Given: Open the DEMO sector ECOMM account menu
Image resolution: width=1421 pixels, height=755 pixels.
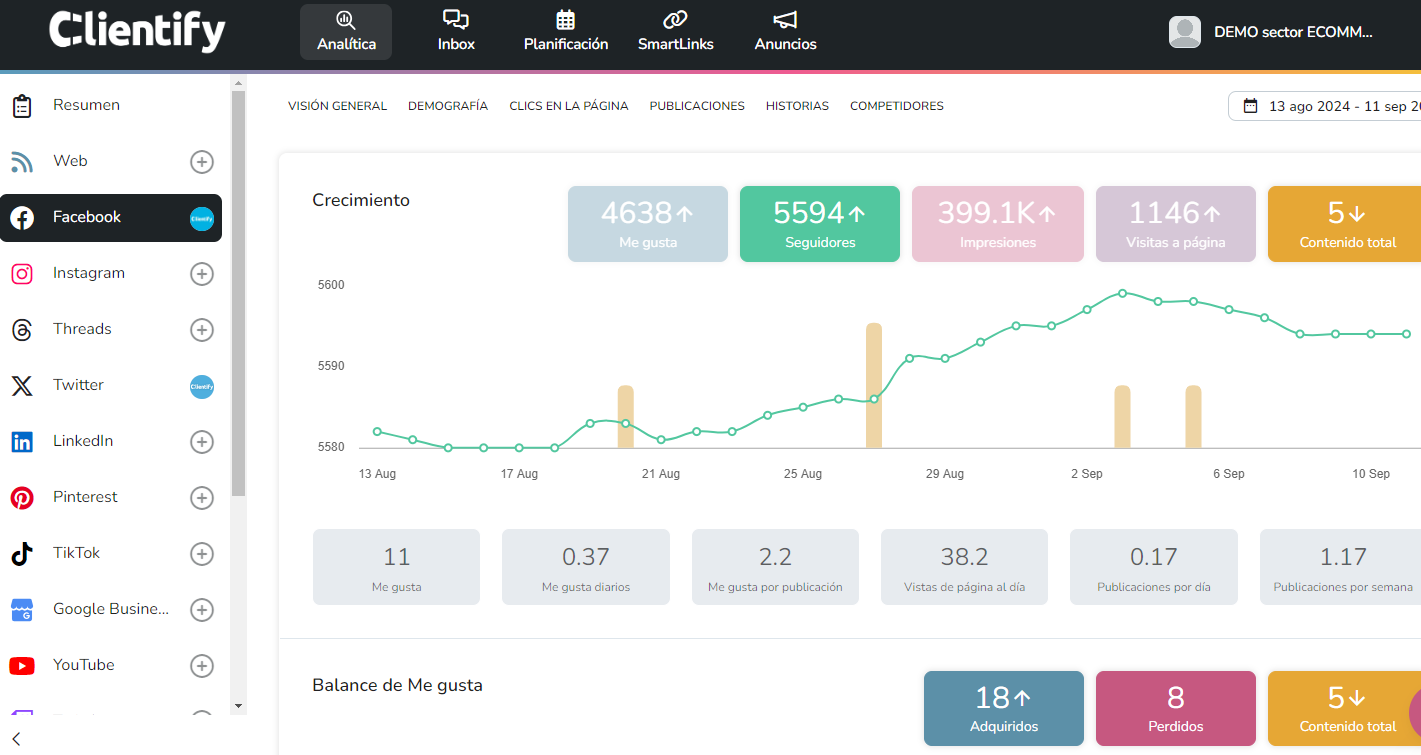Looking at the screenshot, I should pyautogui.click(x=1290, y=31).
